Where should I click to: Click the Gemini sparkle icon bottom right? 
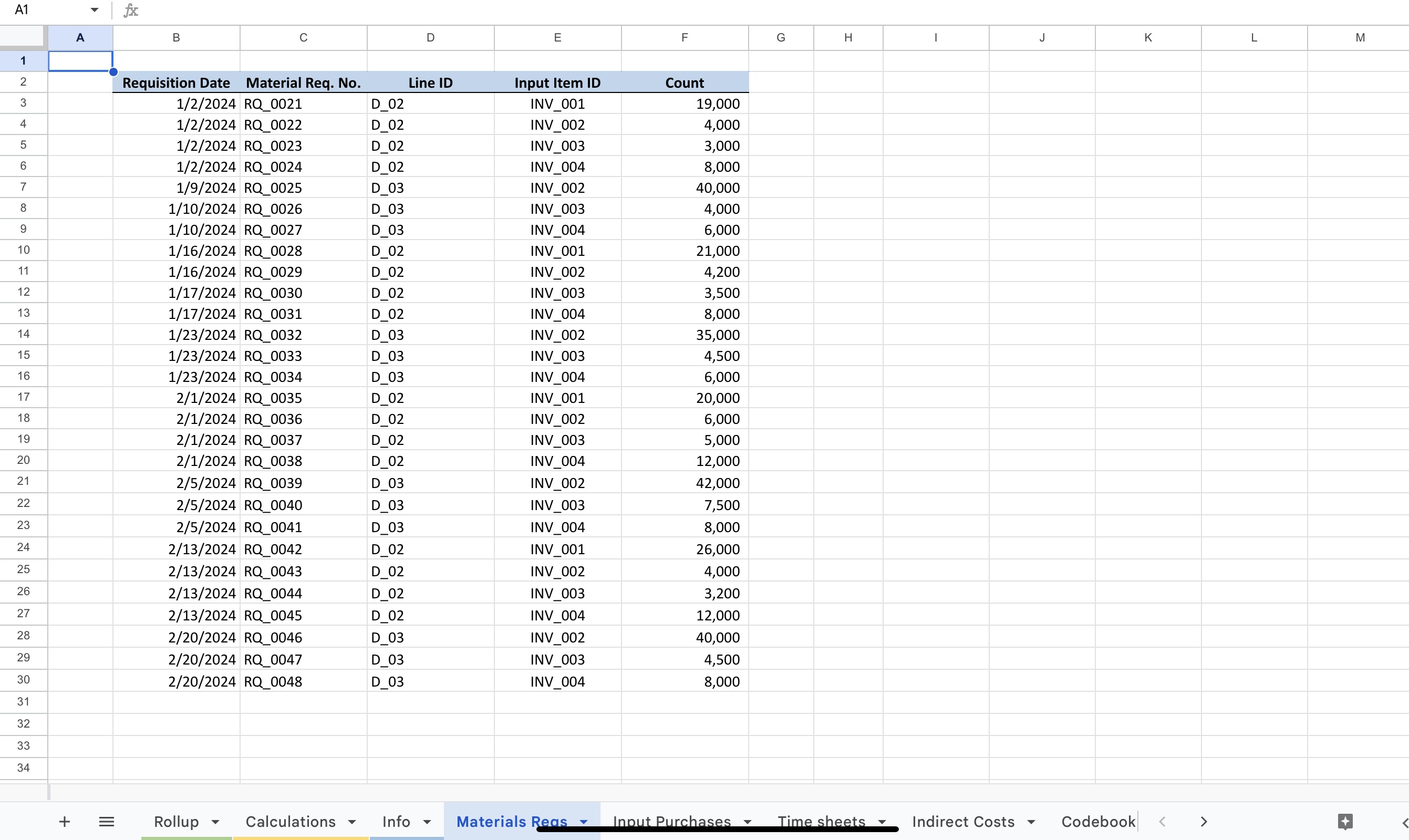1345,821
